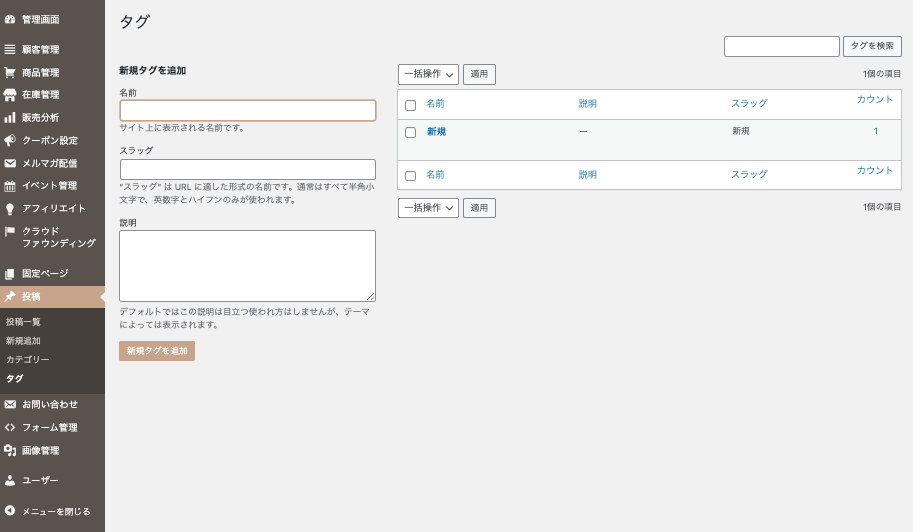Screen dimensions: 913x532
Task: Collapse sidebar with the メニューを閉じる icon
Action: pos(10,511)
